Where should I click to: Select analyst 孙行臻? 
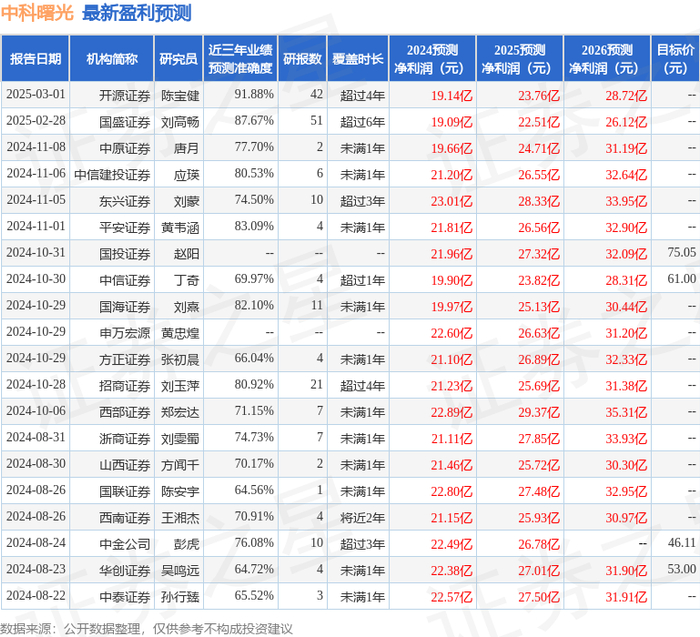click(180, 596)
